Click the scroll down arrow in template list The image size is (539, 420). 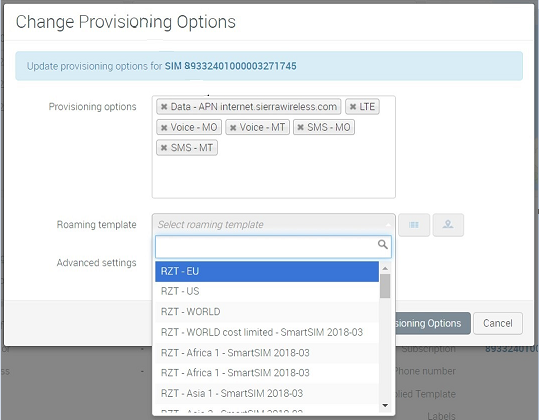(x=385, y=406)
